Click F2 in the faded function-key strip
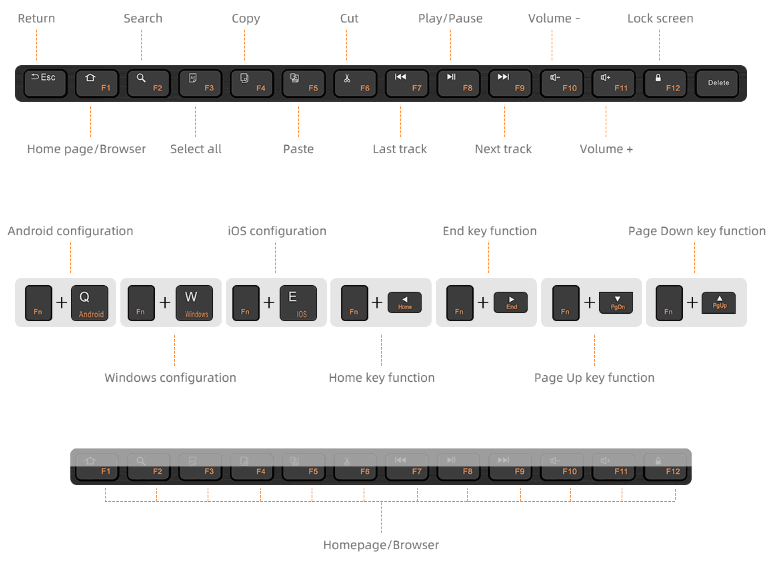This screenshot has width=779, height=573. click(x=149, y=467)
